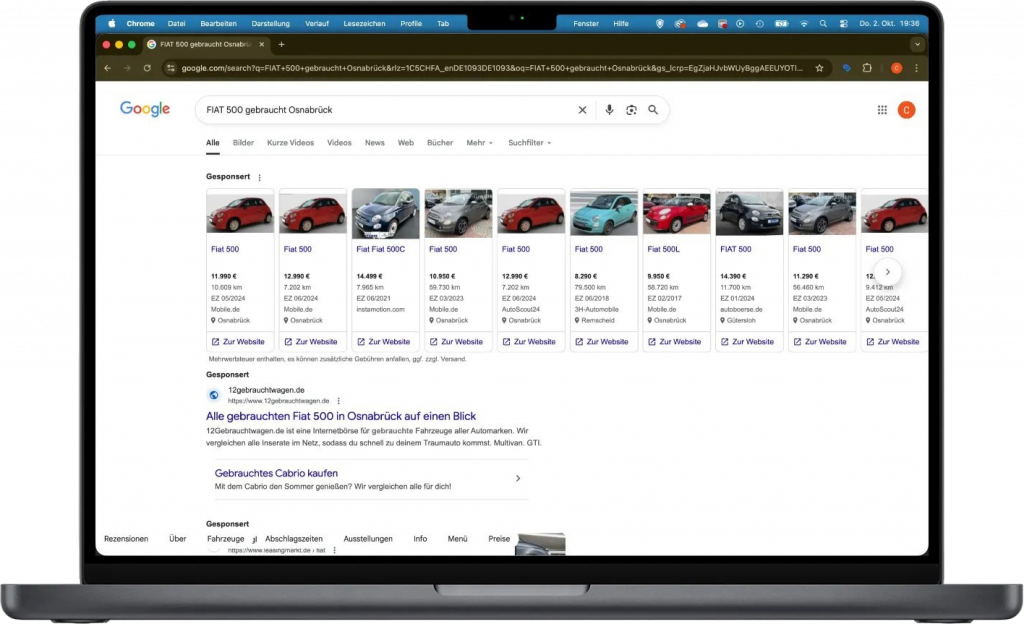The width and height of the screenshot is (1024, 624).
Task: Bookmark this page with star icon
Action: click(819, 68)
